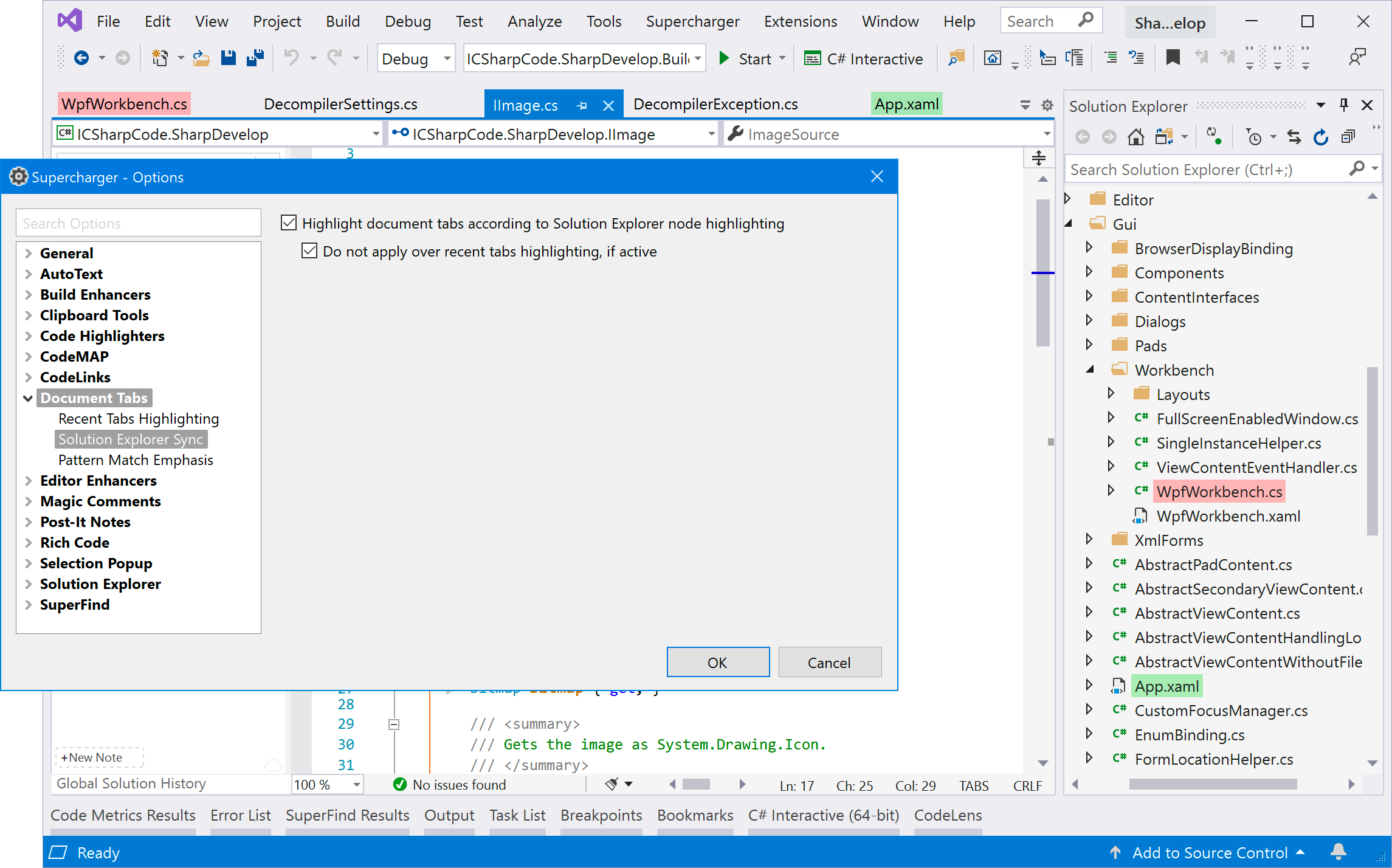Click Collapse All icon in Solution Explorer
The image size is (1392, 868).
tap(1348, 137)
